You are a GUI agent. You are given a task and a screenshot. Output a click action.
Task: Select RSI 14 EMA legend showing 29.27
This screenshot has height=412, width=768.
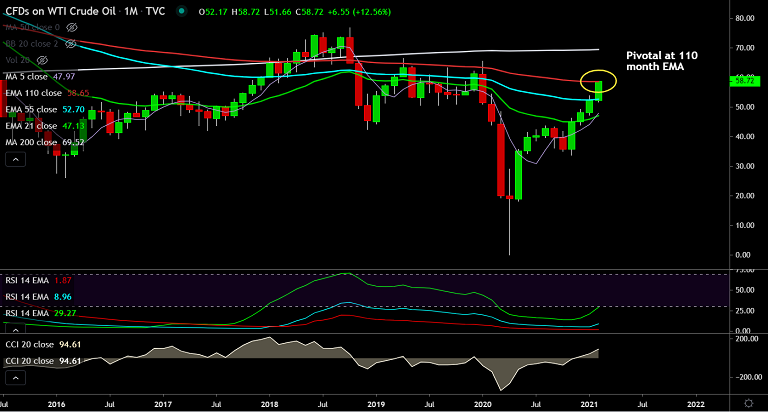click(41, 313)
